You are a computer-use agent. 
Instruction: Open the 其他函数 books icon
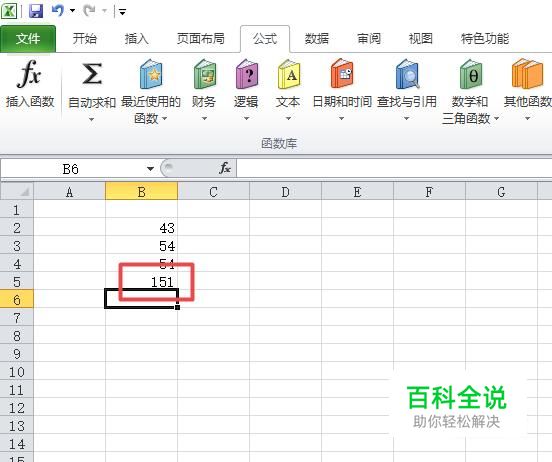click(x=527, y=74)
